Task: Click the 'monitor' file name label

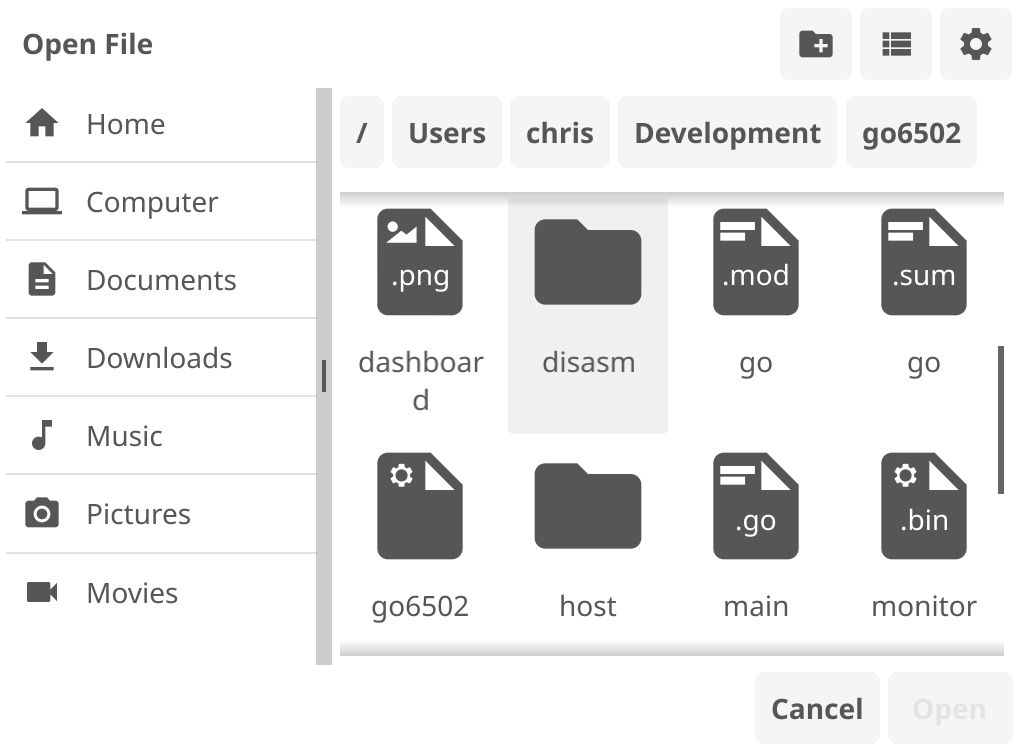Action: tap(924, 606)
